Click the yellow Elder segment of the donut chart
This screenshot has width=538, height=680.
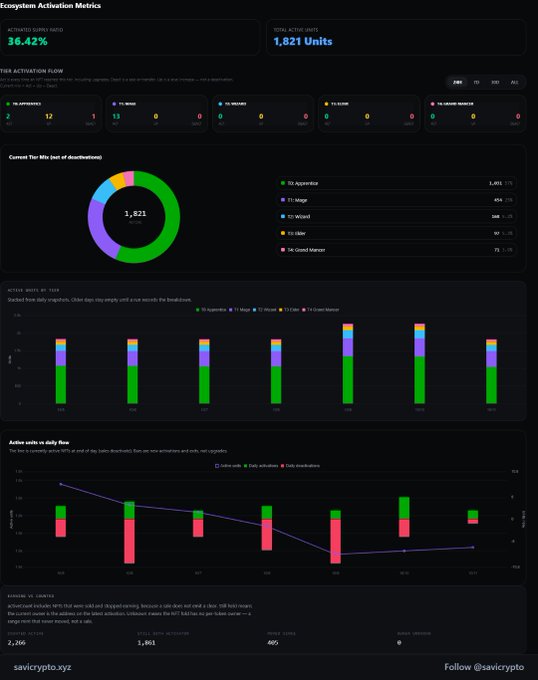pos(117,180)
